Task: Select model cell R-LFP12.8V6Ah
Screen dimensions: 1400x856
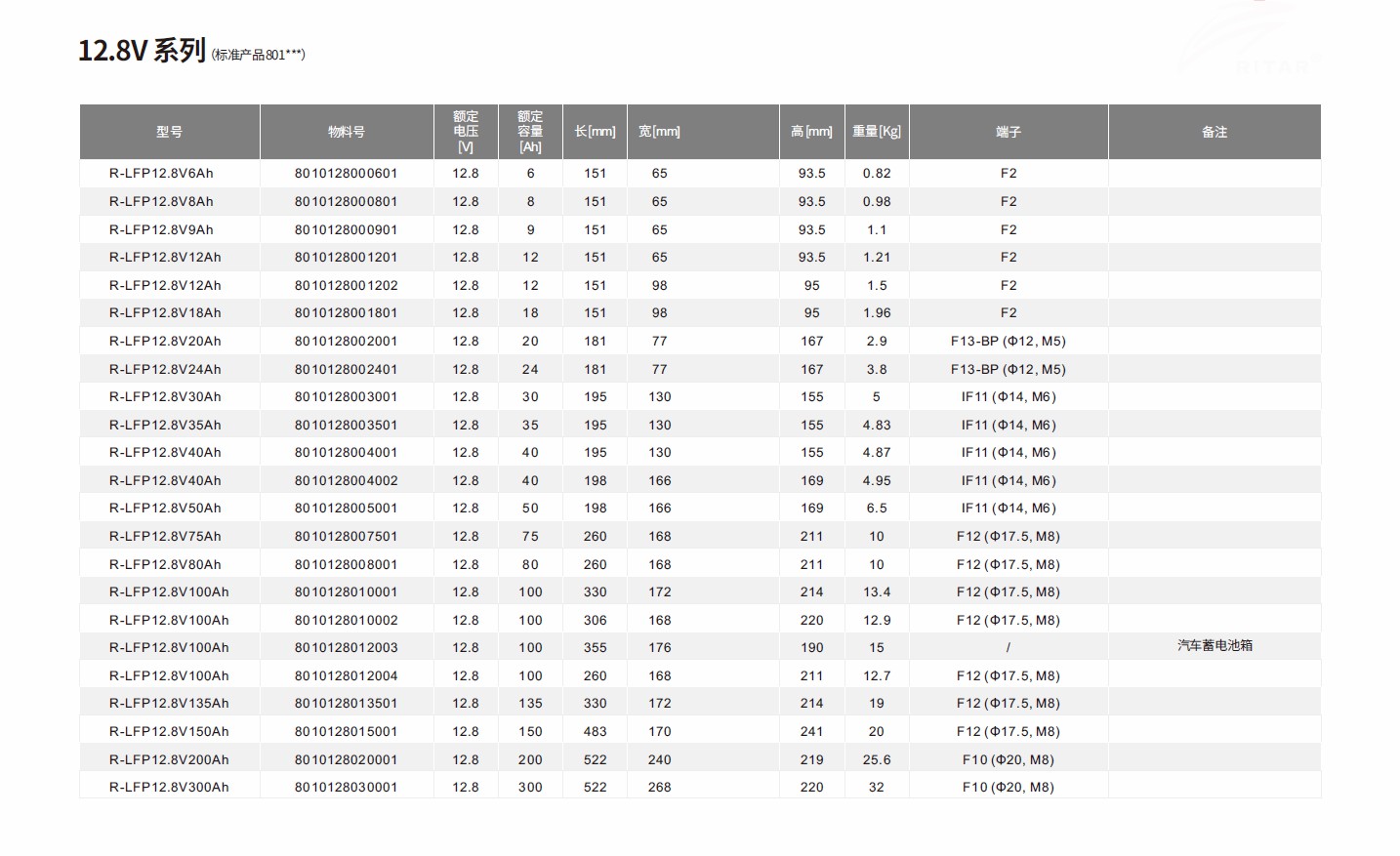Action: click(x=161, y=174)
